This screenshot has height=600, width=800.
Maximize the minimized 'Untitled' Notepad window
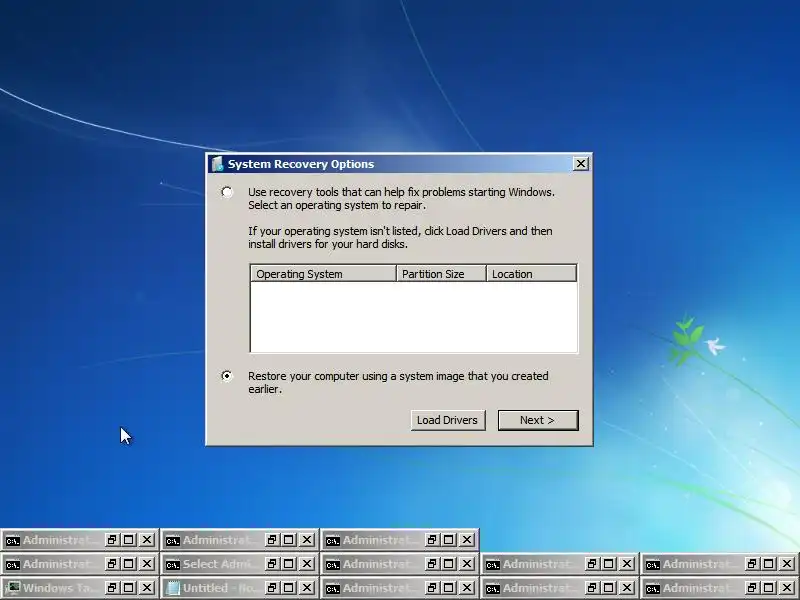tap(289, 588)
